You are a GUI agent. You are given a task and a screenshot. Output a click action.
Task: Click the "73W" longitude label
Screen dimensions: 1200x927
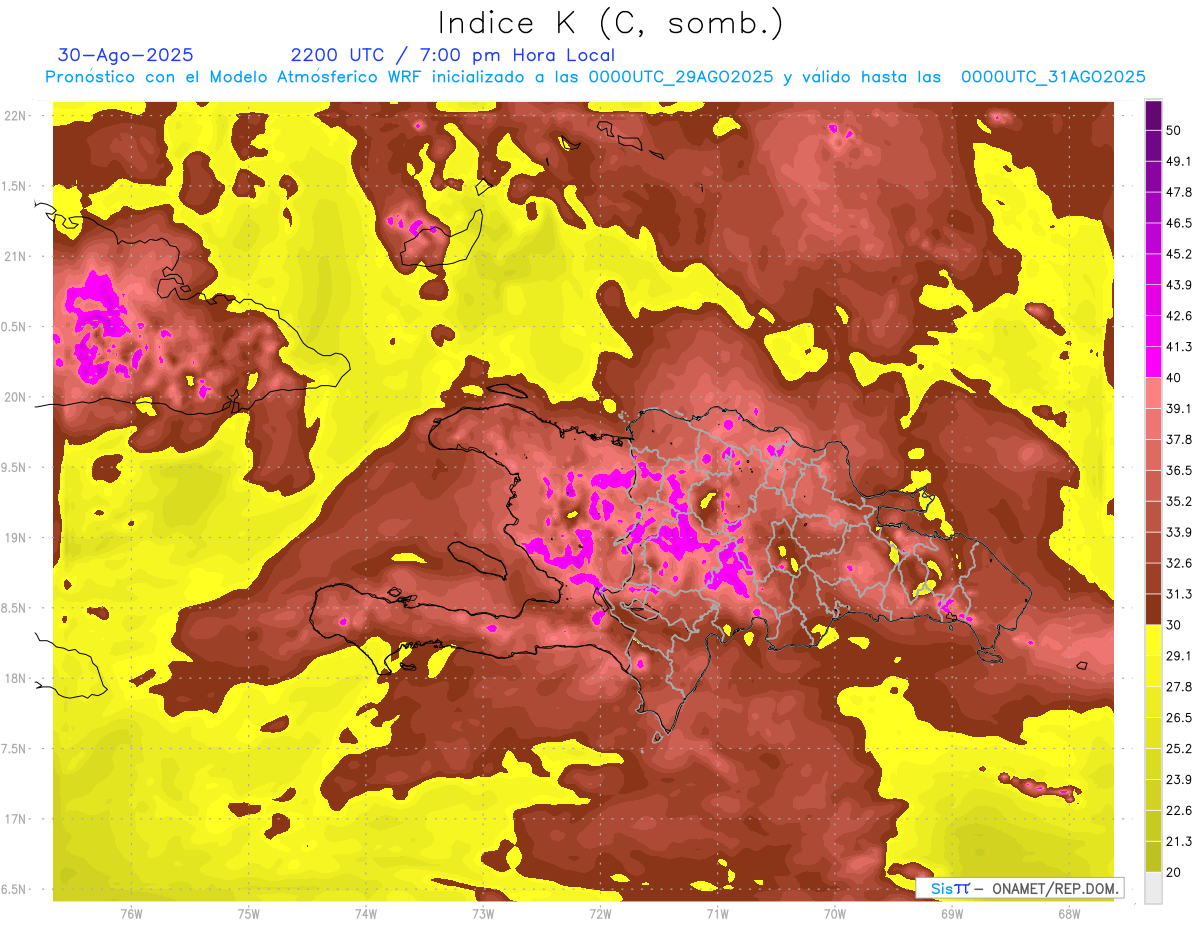pyautogui.click(x=483, y=914)
